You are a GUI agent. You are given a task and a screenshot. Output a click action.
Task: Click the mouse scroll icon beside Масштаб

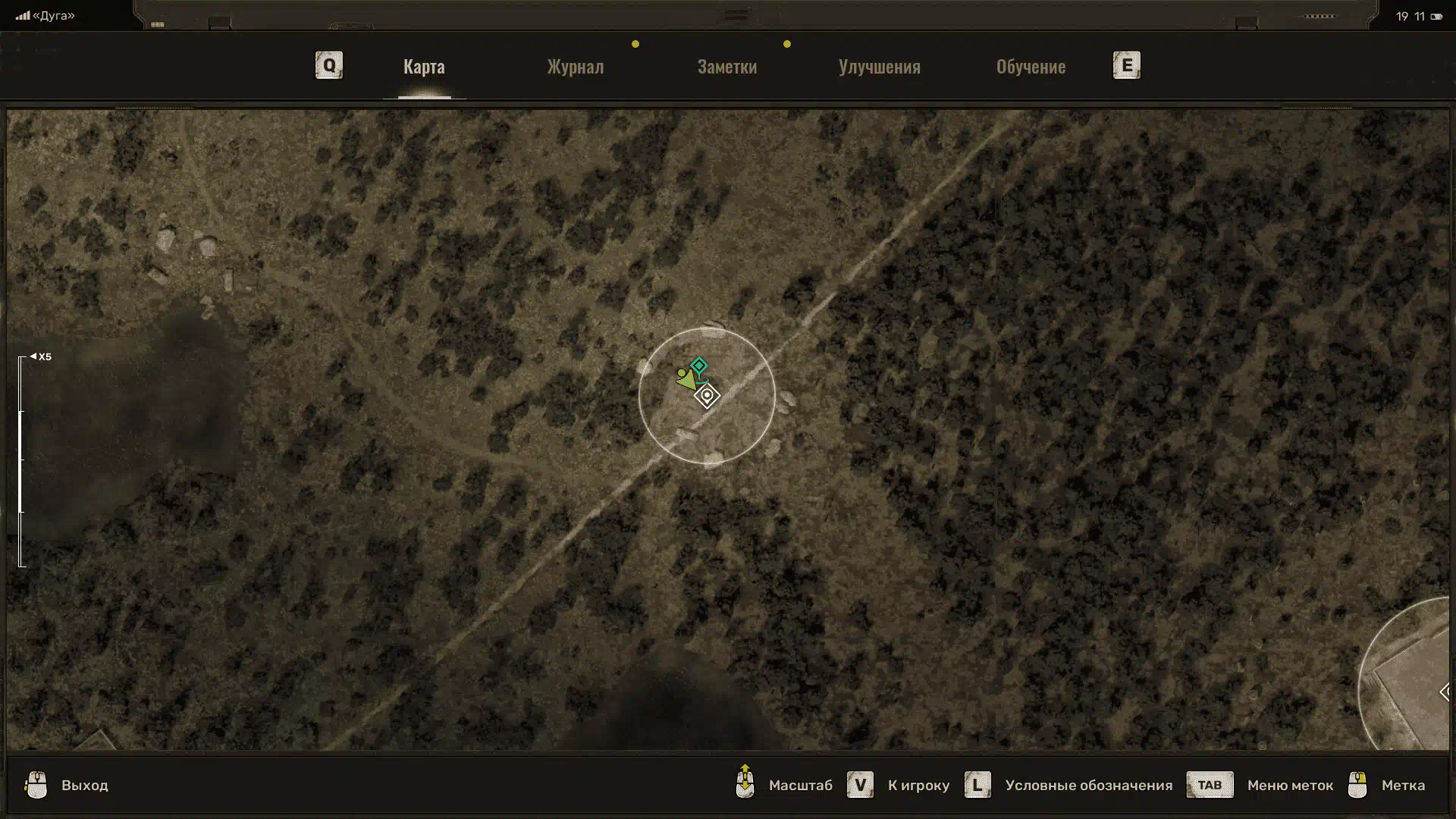click(745, 783)
